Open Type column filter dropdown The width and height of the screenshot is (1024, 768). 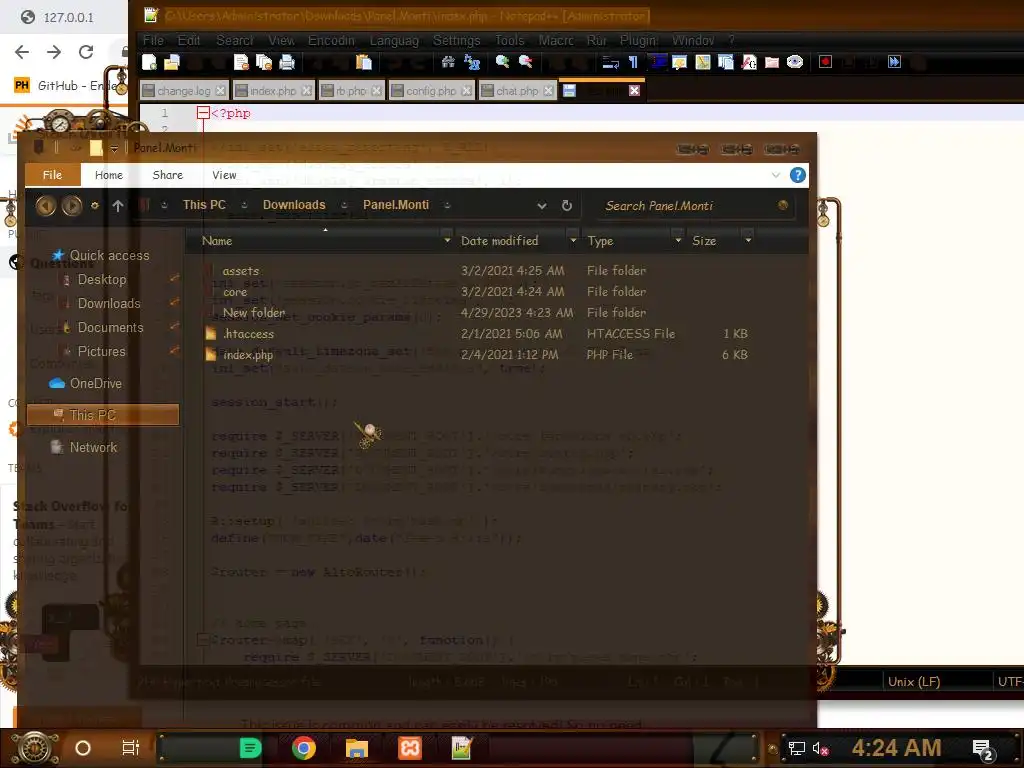(678, 240)
